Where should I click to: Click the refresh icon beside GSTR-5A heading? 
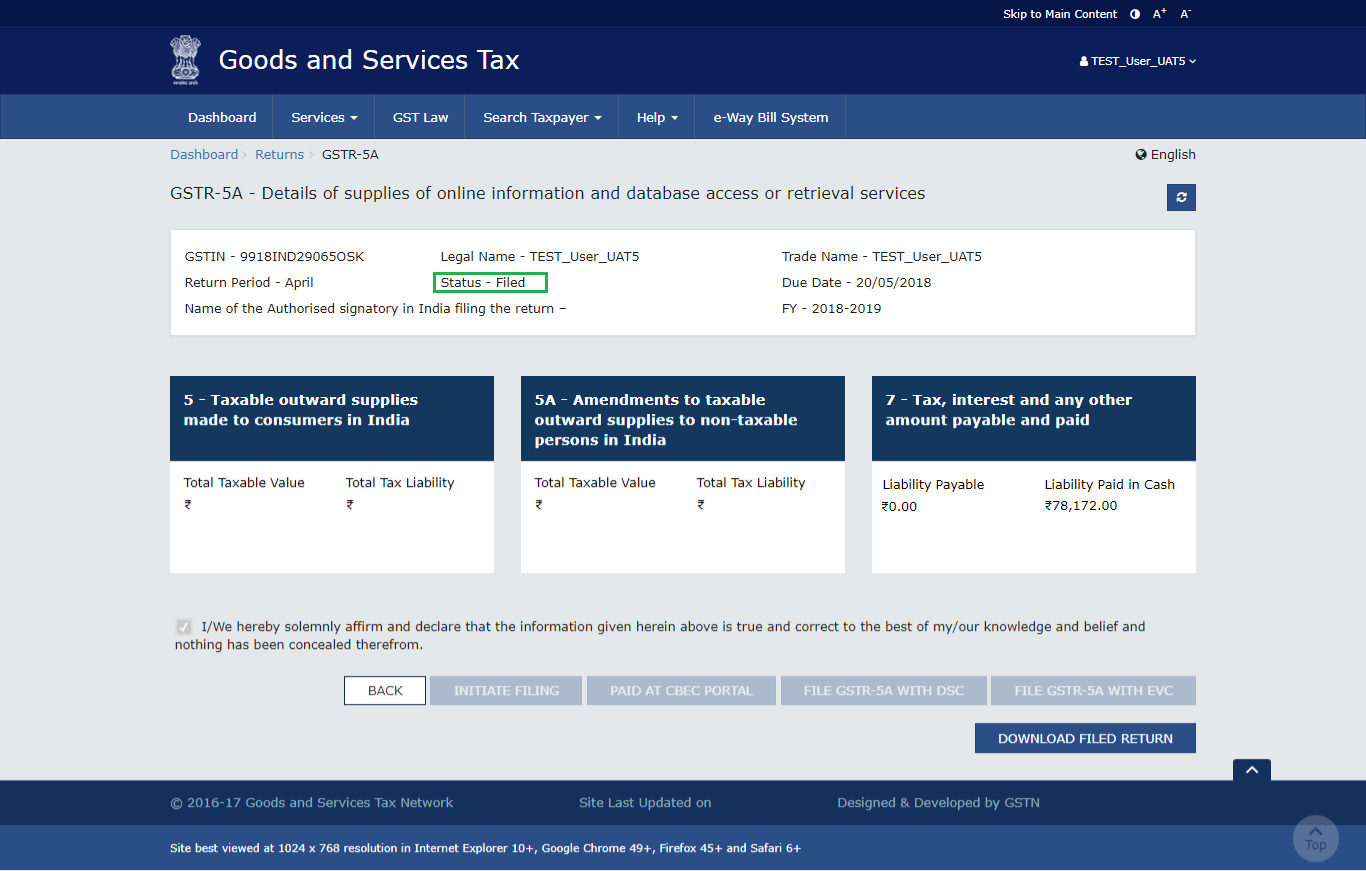click(x=1181, y=198)
